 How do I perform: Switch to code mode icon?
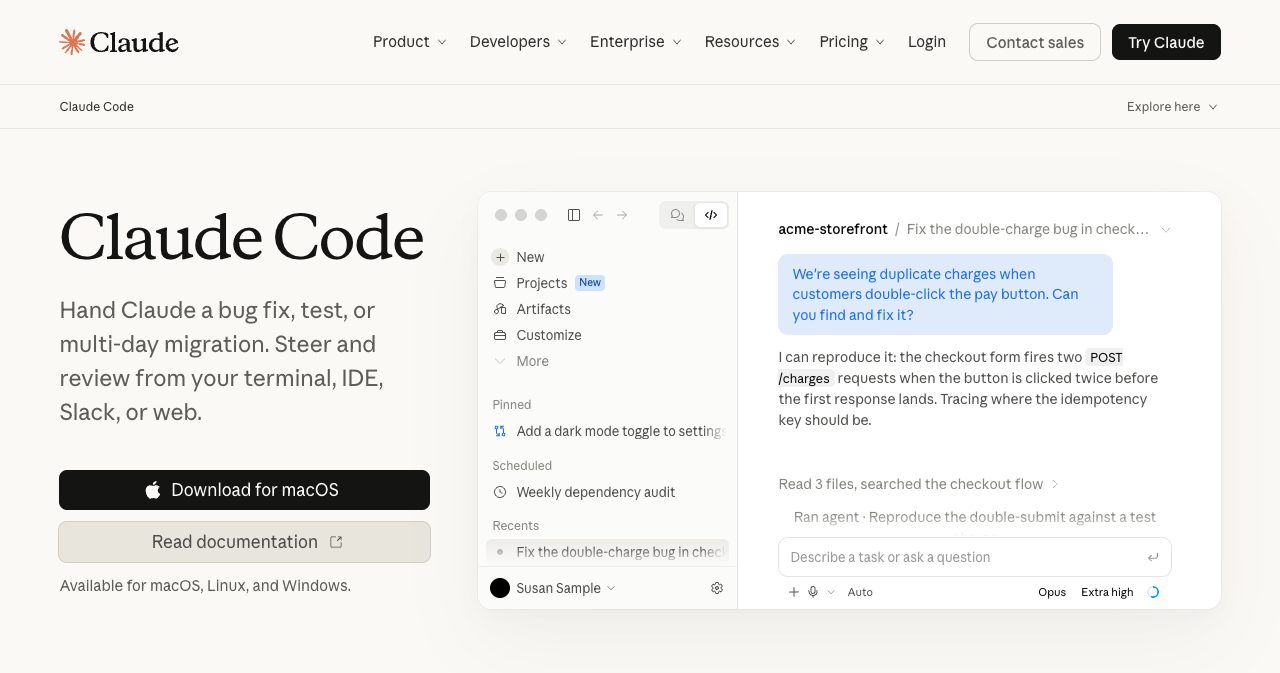pyautogui.click(x=711, y=215)
